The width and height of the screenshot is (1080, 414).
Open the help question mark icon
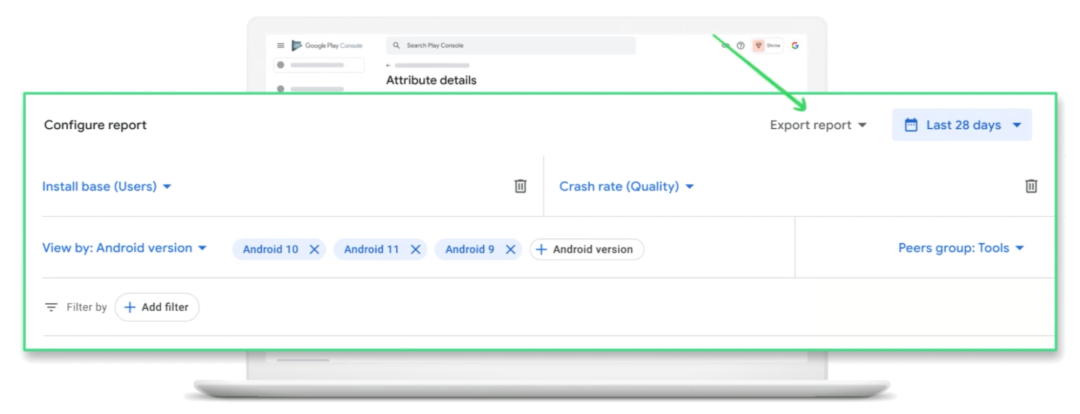pyautogui.click(x=740, y=45)
